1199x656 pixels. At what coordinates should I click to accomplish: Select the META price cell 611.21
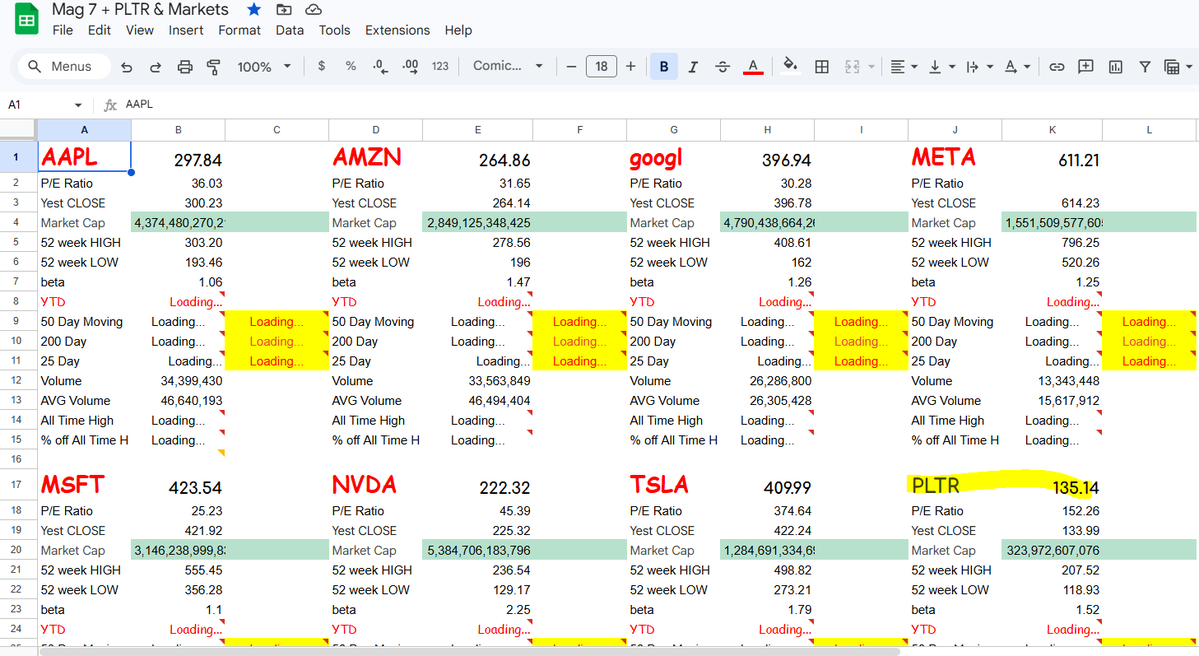tap(1052, 158)
